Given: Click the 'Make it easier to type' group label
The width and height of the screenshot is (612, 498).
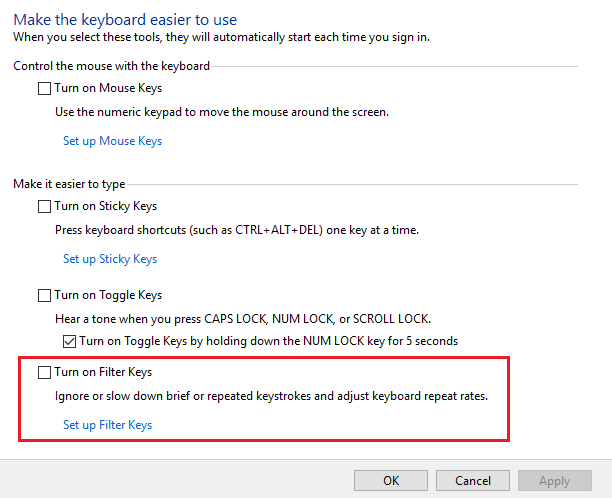Looking at the screenshot, I should tap(70, 184).
